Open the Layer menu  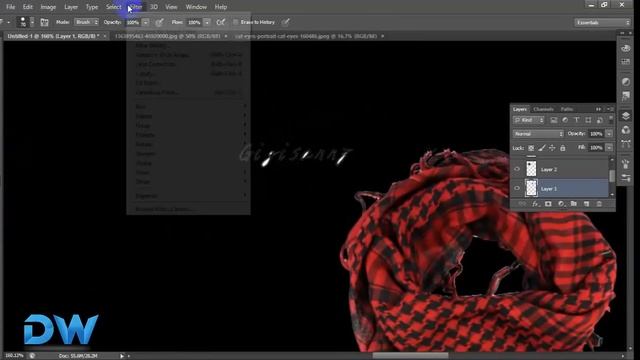tap(71, 7)
